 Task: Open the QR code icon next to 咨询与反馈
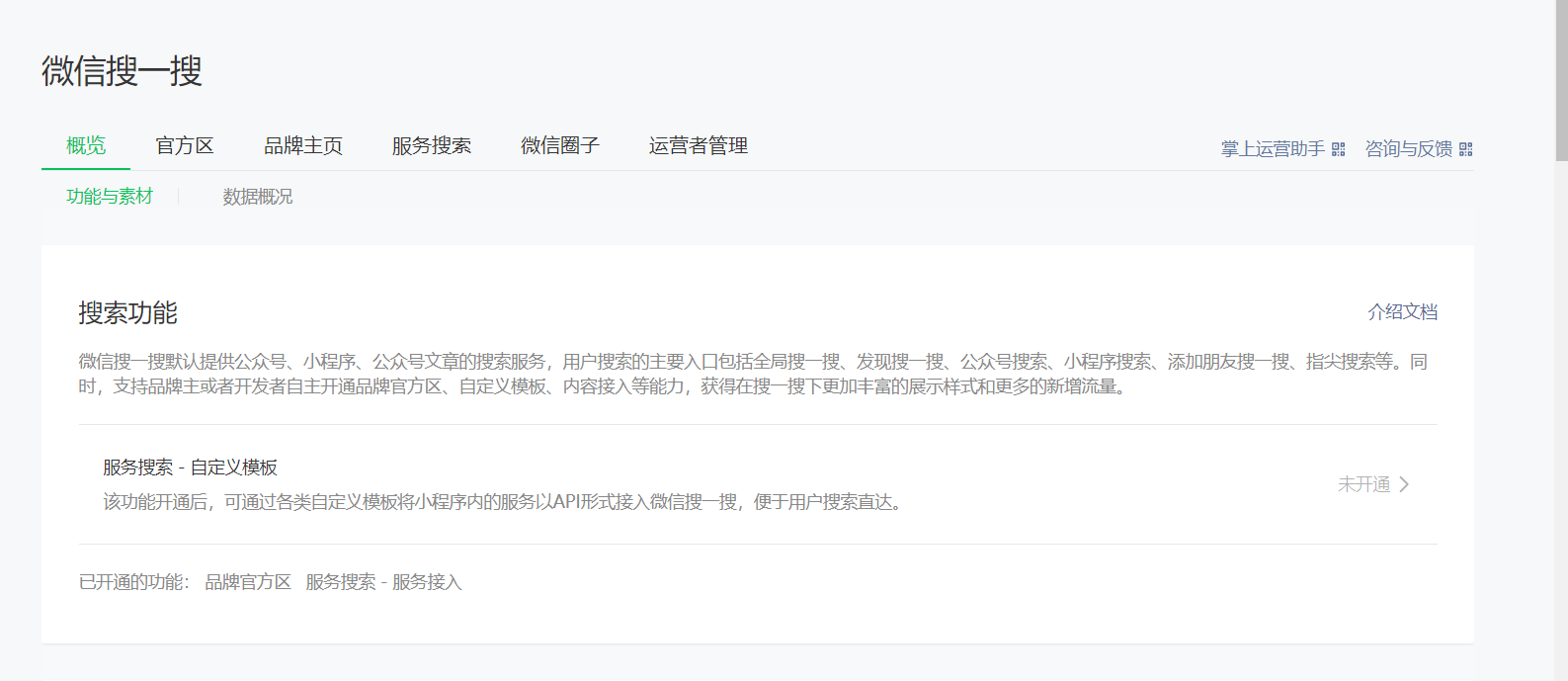(1465, 149)
